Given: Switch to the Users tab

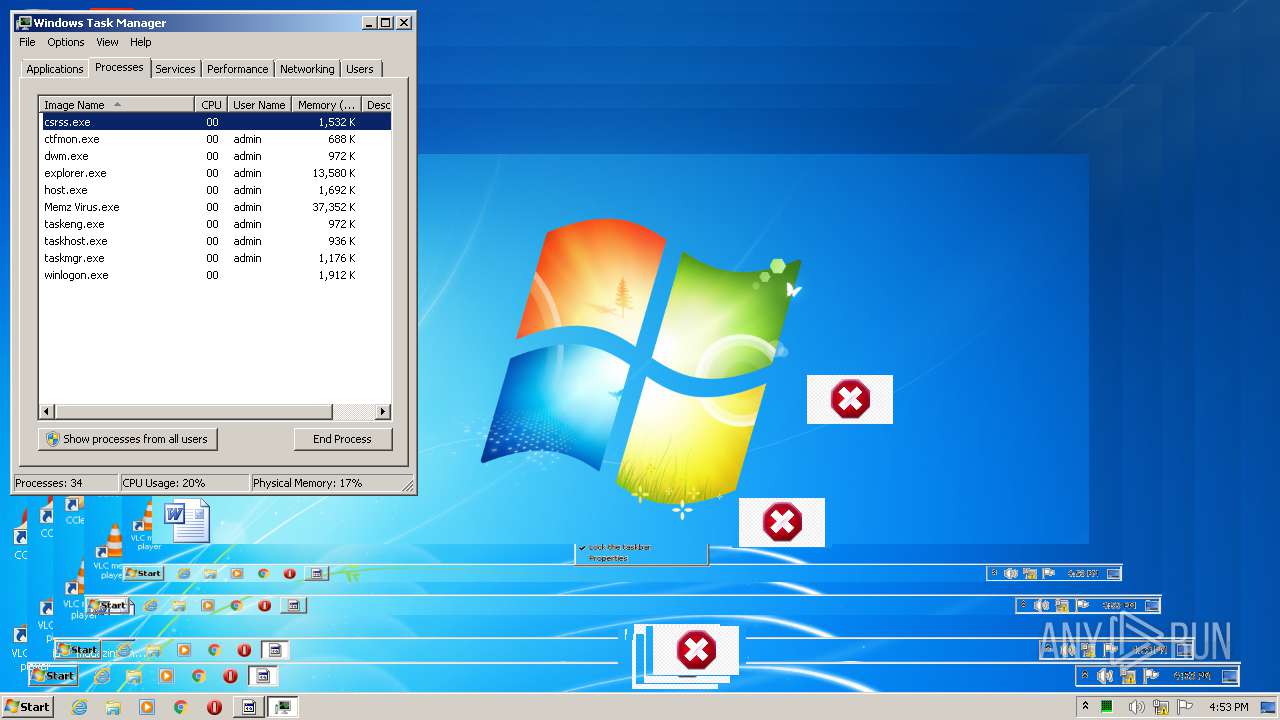Looking at the screenshot, I should pos(360,69).
